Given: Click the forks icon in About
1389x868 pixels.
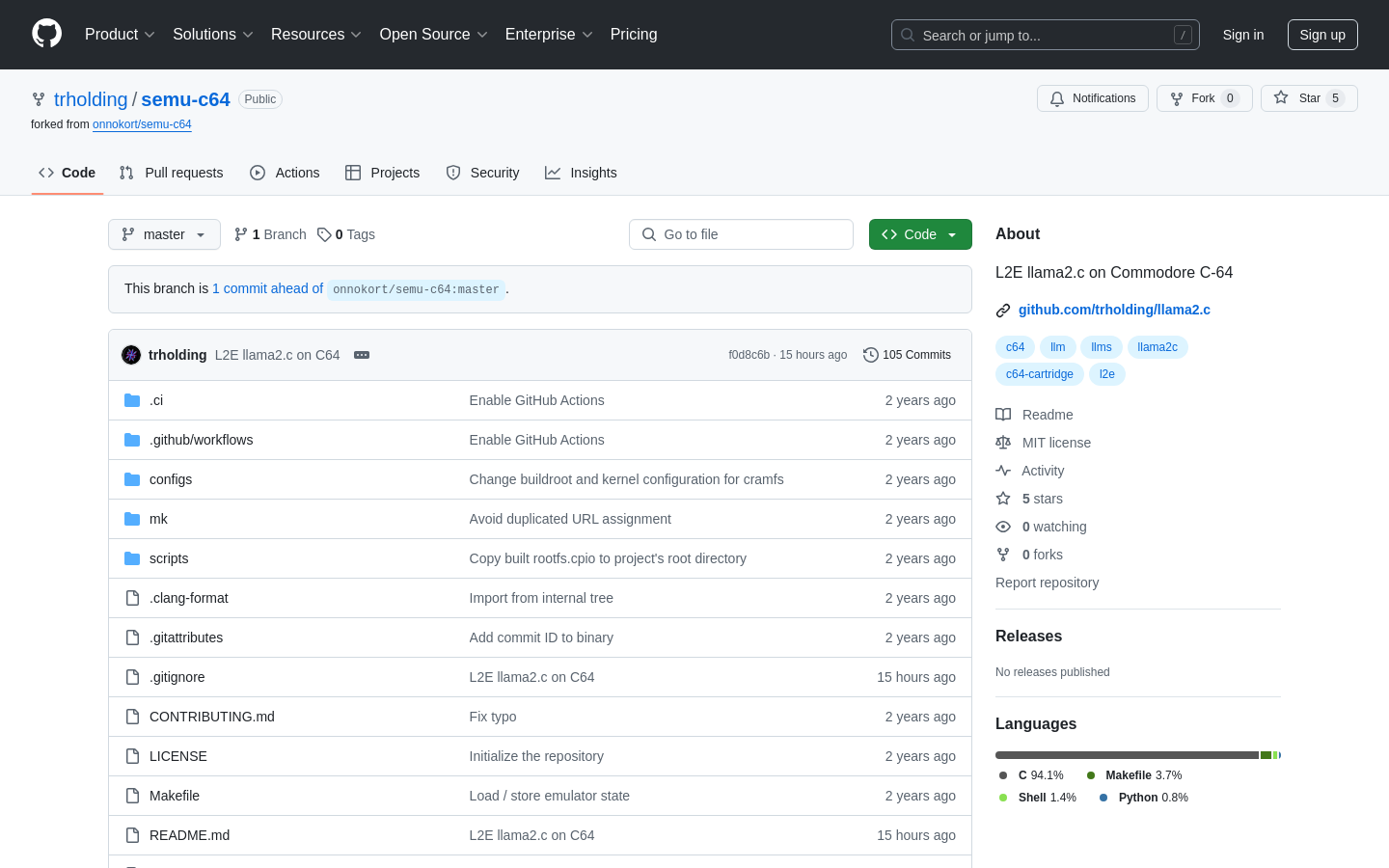Looking at the screenshot, I should point(1003,555).
